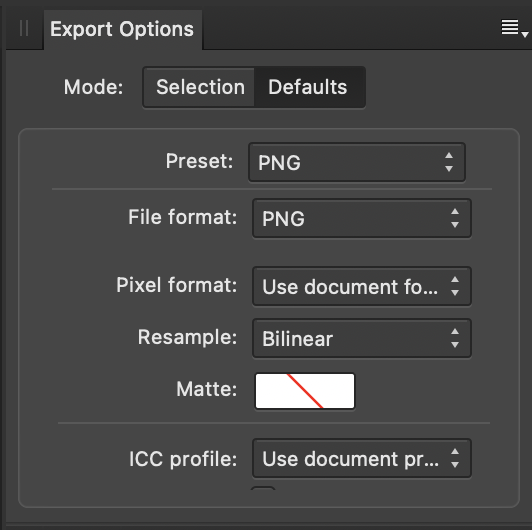The image size is (532, 530).
Task: Switch Mode to Defaults
Action: 308,87
